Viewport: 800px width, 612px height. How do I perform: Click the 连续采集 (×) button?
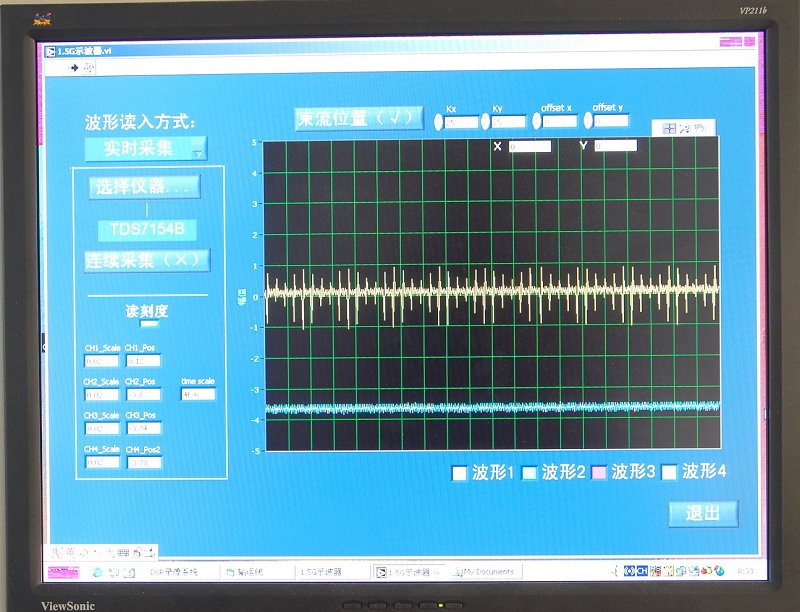146,260
